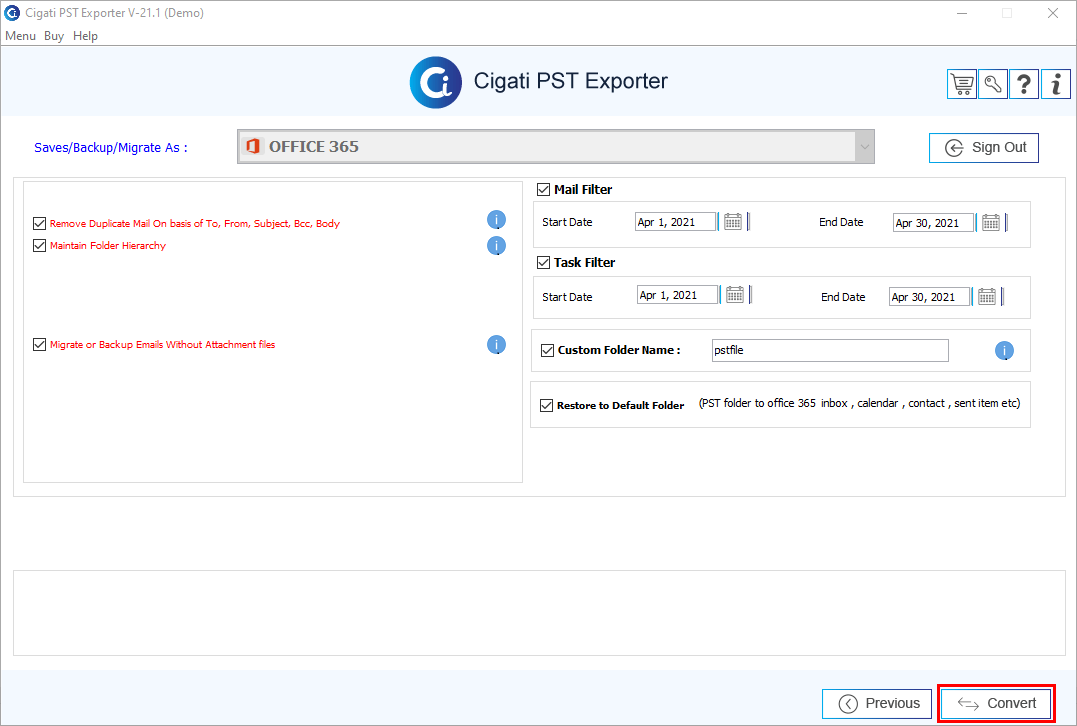Click the app icon in title bar

pos(12,12)
